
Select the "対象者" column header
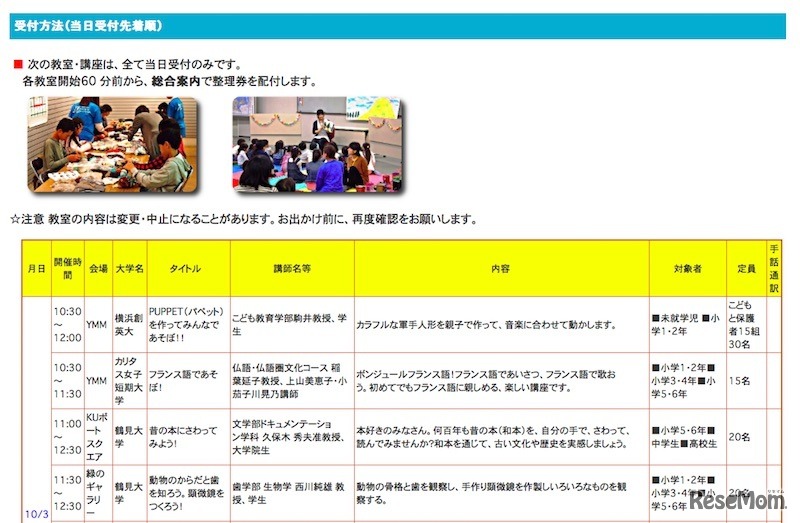(x=688, y=268)
